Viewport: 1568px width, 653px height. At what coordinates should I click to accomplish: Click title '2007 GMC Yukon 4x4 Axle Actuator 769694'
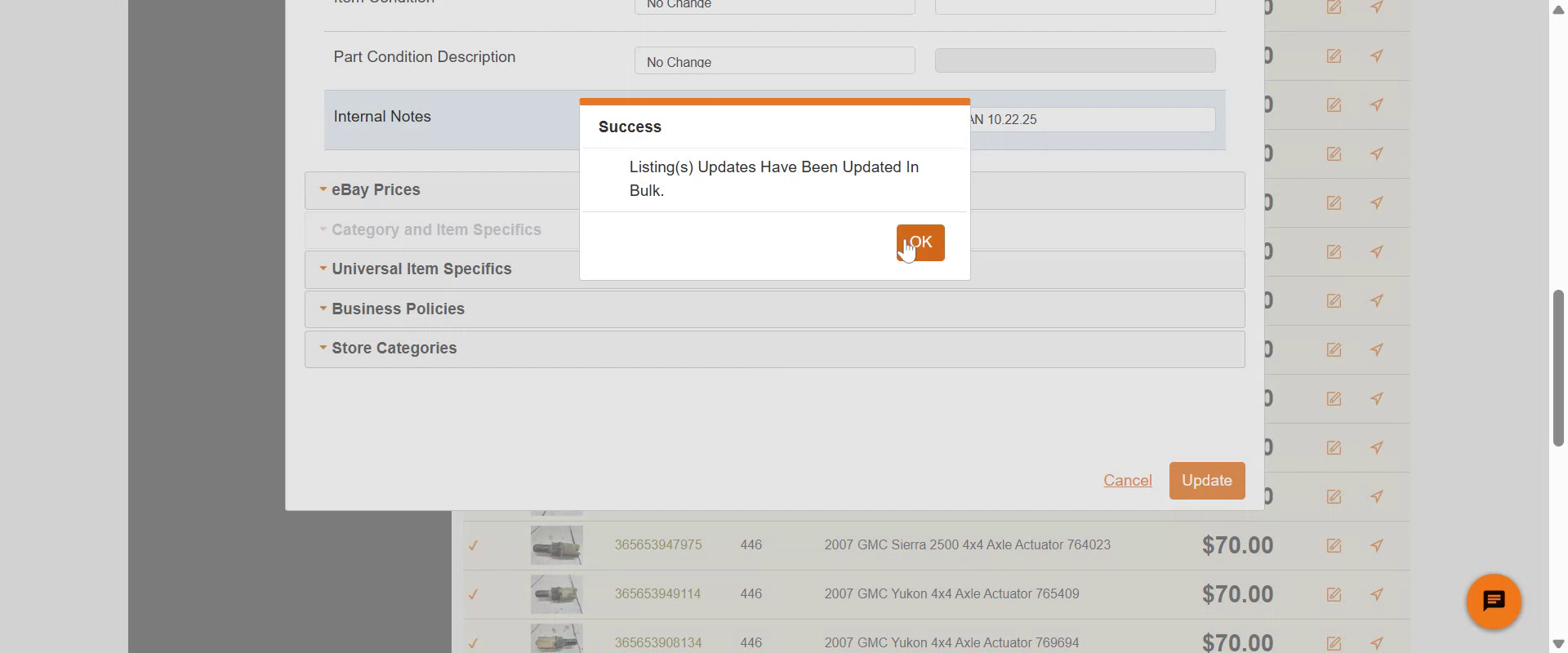tap(951, 643)
